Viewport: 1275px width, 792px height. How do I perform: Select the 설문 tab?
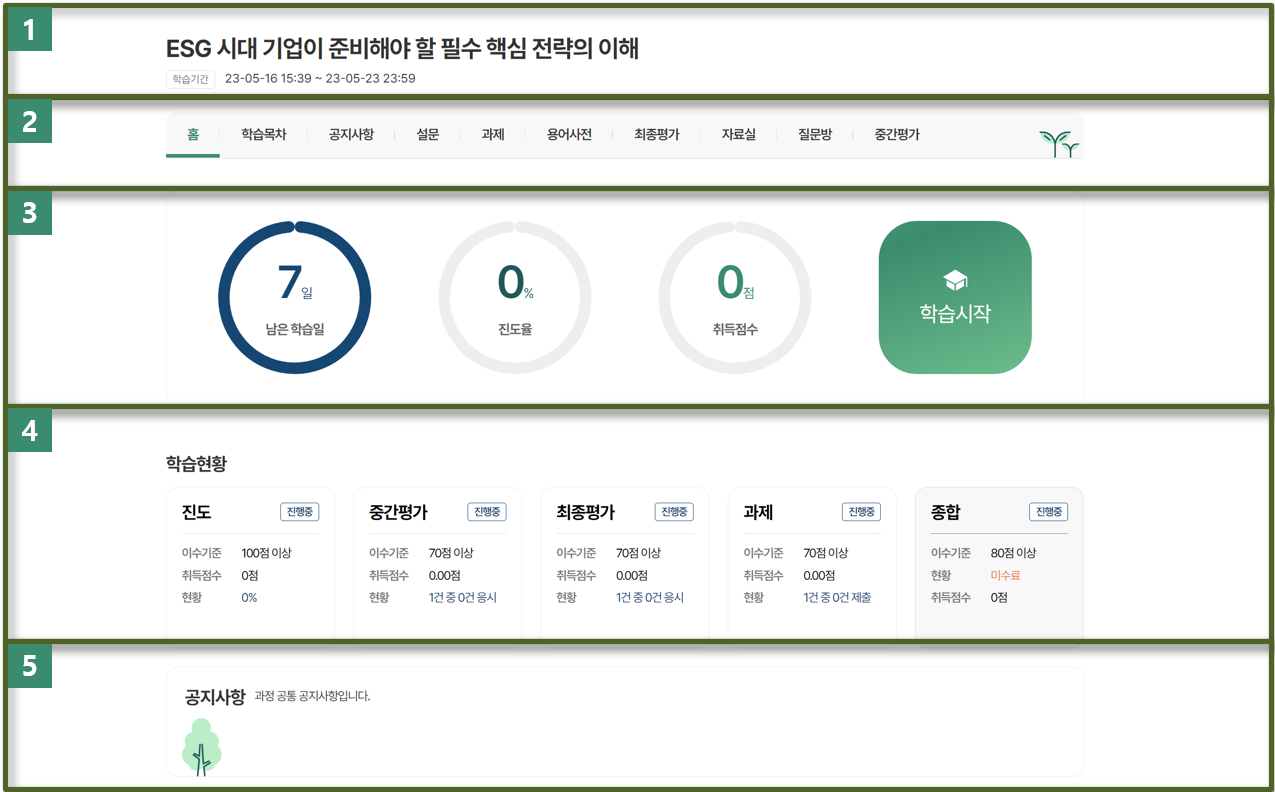[427, 134]
